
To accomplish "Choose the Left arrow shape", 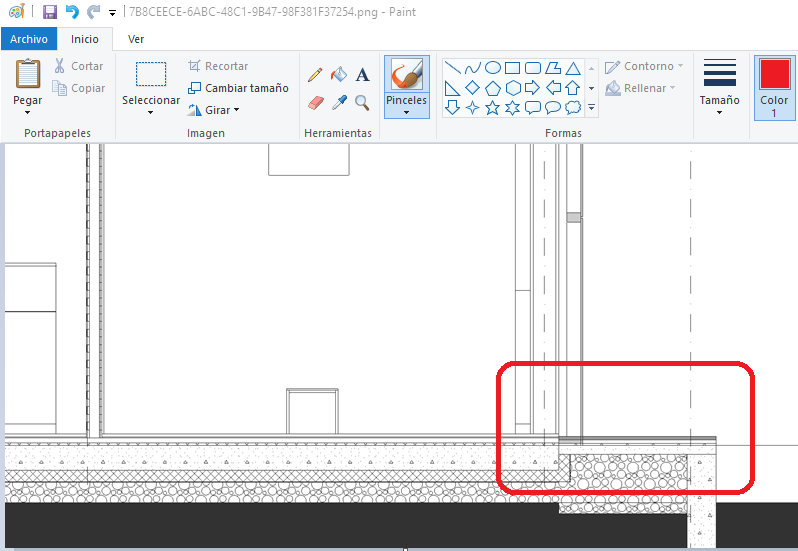I will [x=553, y=88].
